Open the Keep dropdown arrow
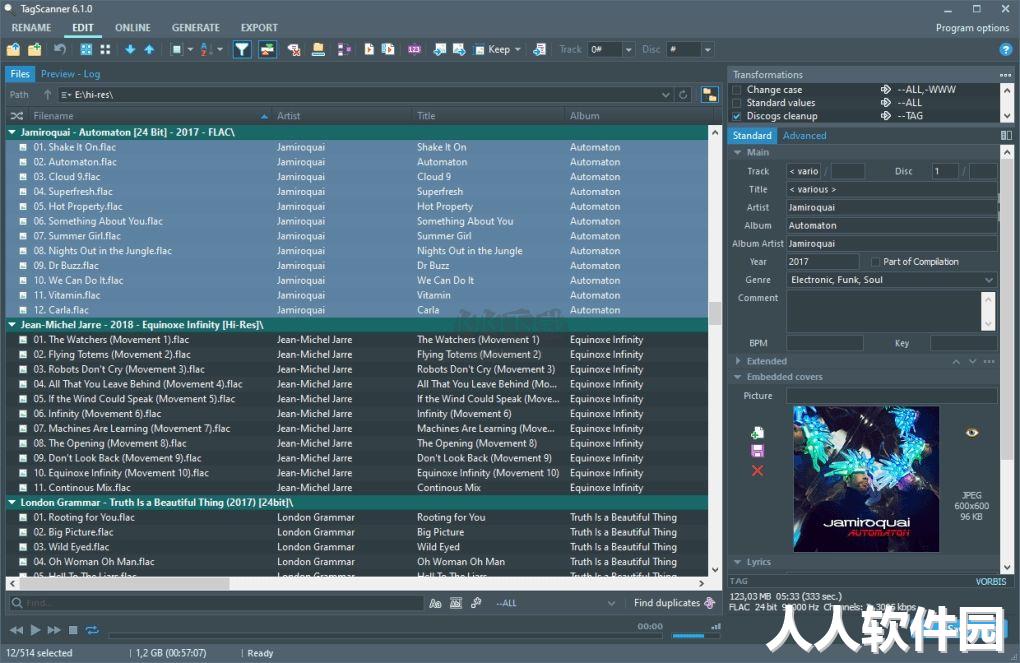This screenshot has height=663, width=1020. tap(518, 49)
